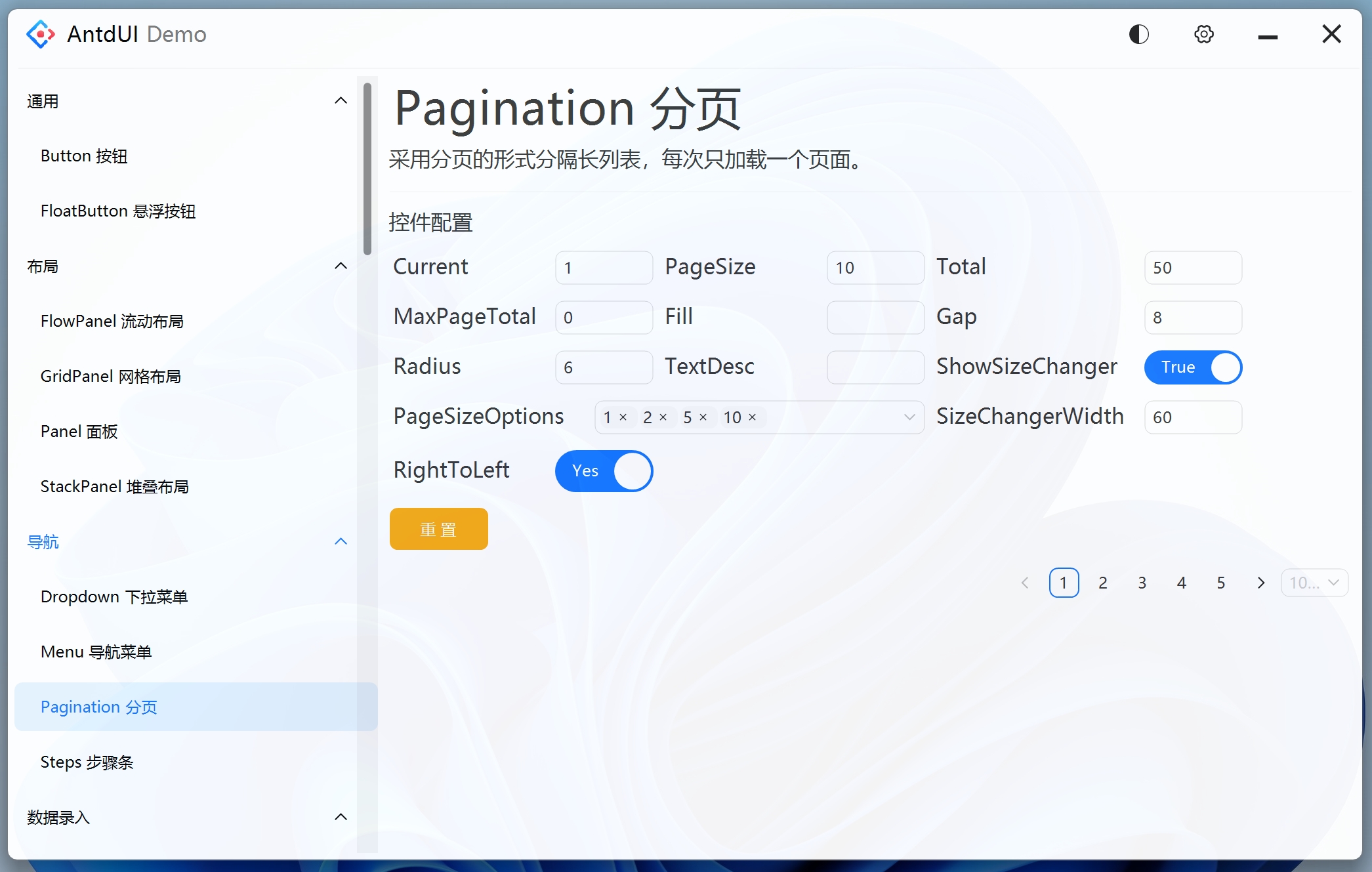Open Menu 导航菜单 from the sidebar
The height and width of the screenshot is (872, 1372).
point(96,652)
